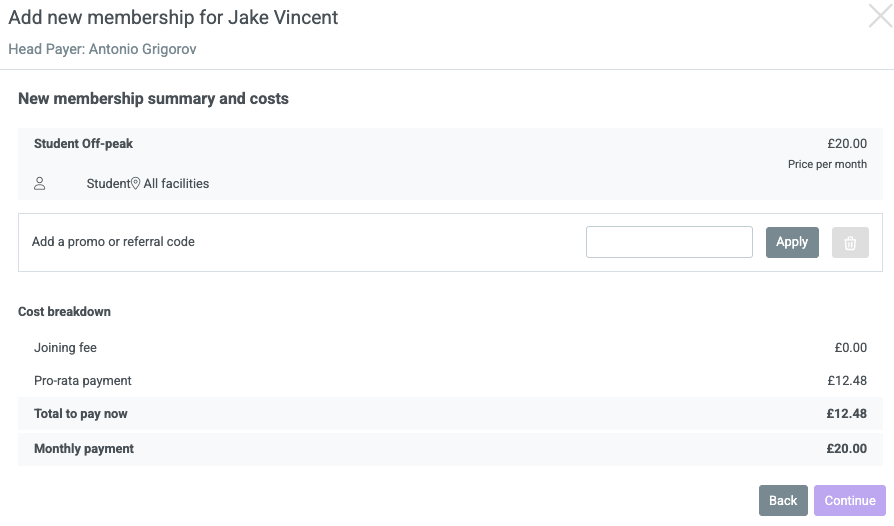Image resolution: width=894 pixels, height=526 pixels.
Task: Go back to the previous step
Action: click(x=783, y=500)
